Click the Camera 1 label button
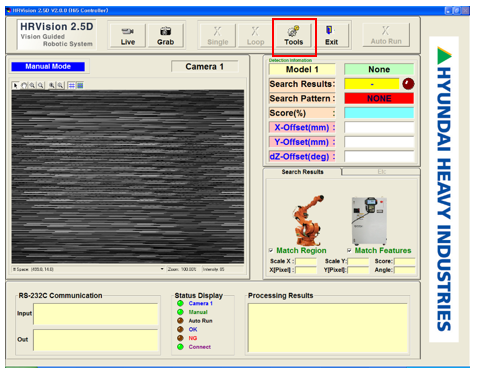 [204, 67]
